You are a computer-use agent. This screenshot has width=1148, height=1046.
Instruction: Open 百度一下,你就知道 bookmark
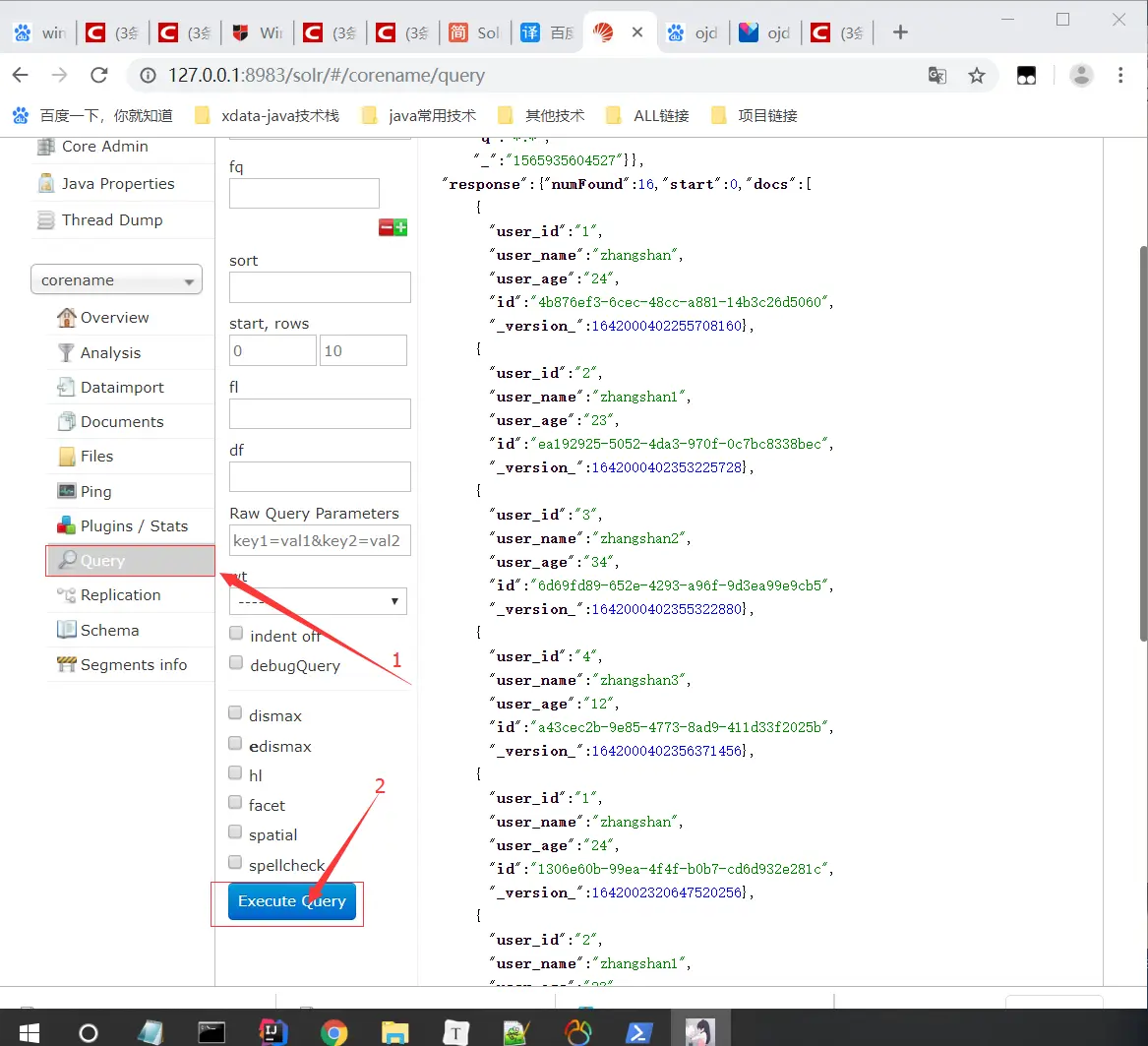coord(92,116)
